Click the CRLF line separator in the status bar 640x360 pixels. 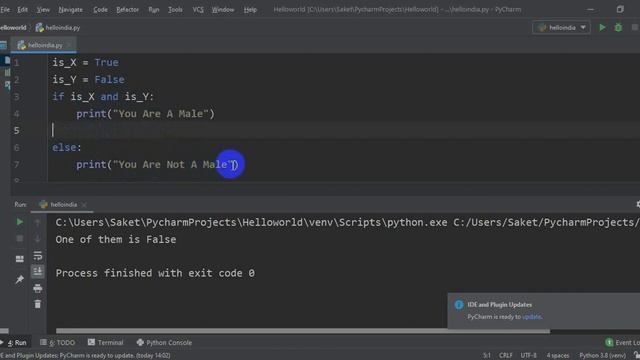click(x=505, y=356)
